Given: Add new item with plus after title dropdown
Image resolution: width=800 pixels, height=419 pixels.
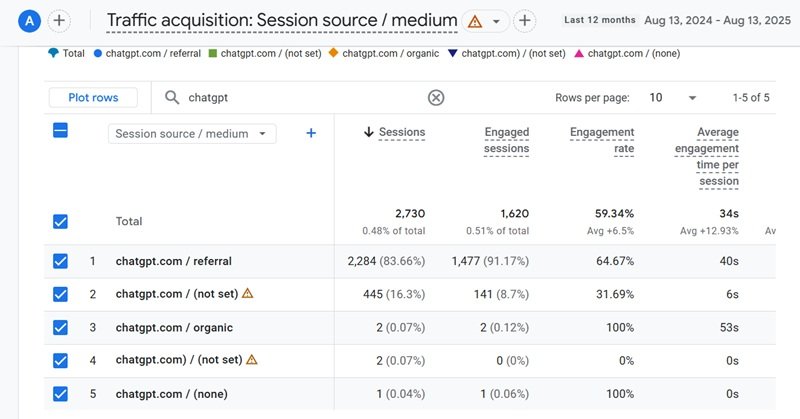Looking at the screenshot, I should [525, 21].
